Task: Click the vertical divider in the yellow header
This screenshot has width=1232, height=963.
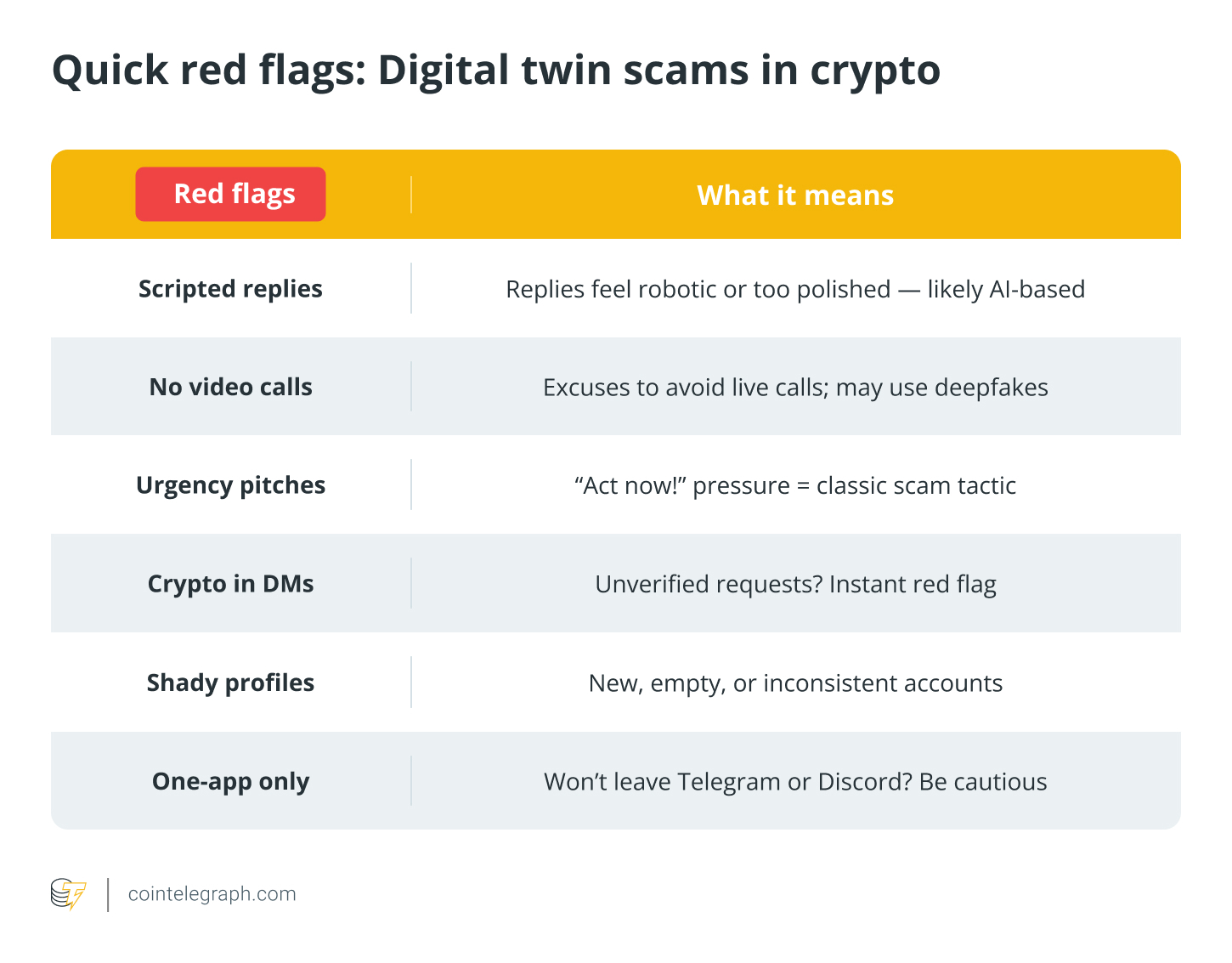Action: click(x=411, y=195)
